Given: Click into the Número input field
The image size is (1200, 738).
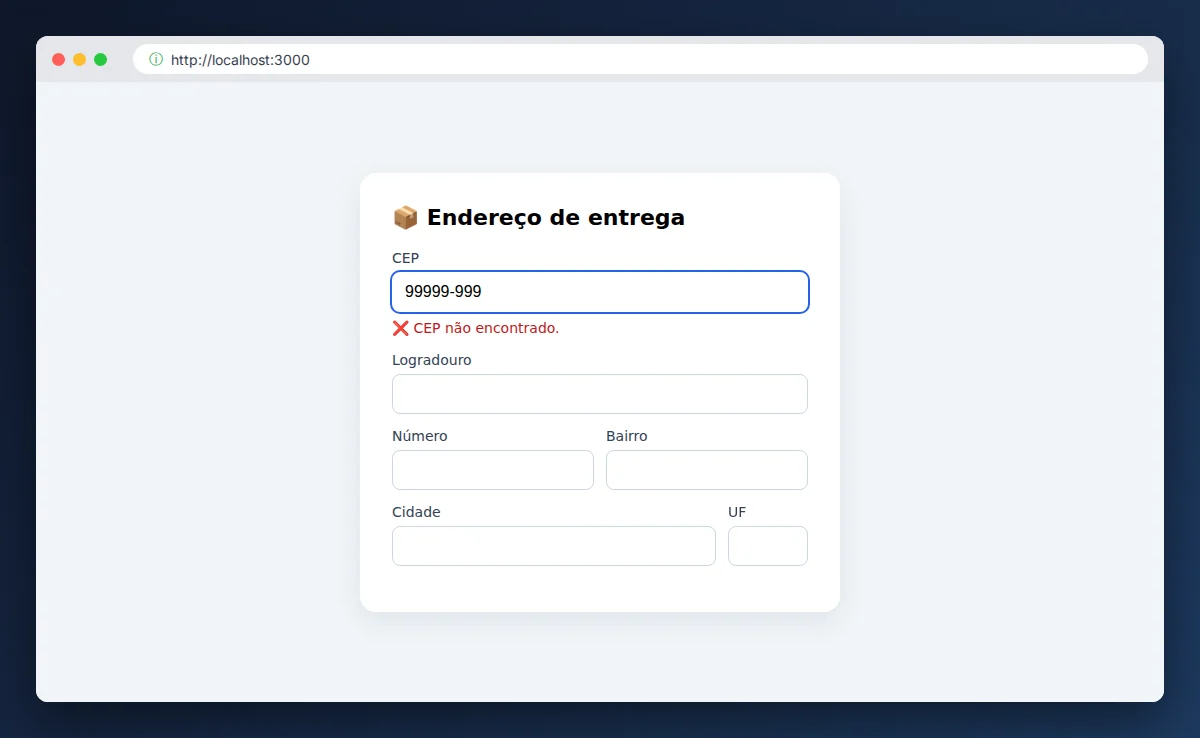Looking at the screenshot, I should (x=493, y=470).
